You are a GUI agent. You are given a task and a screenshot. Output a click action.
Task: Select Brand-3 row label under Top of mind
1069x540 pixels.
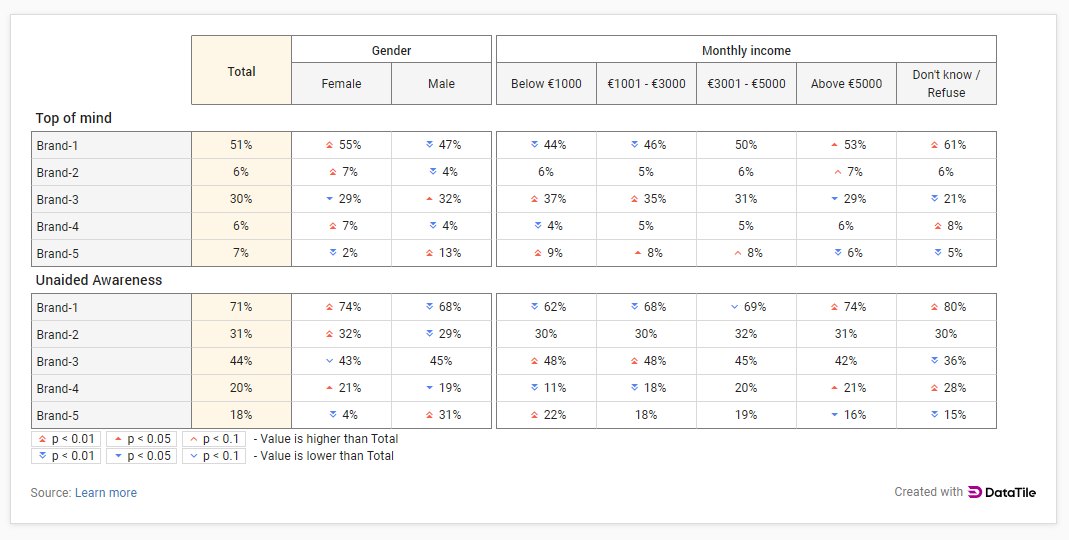point(58,199)
